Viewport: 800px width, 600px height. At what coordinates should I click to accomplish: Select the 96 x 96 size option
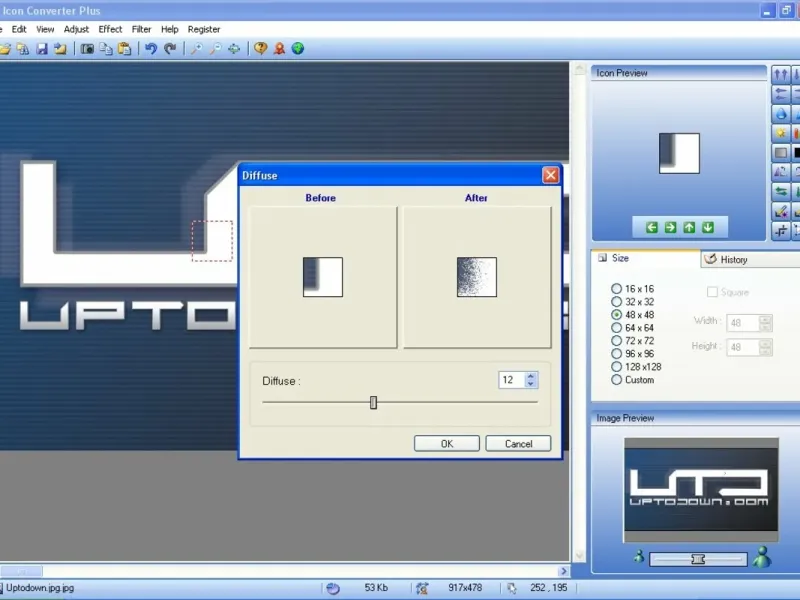632,354
